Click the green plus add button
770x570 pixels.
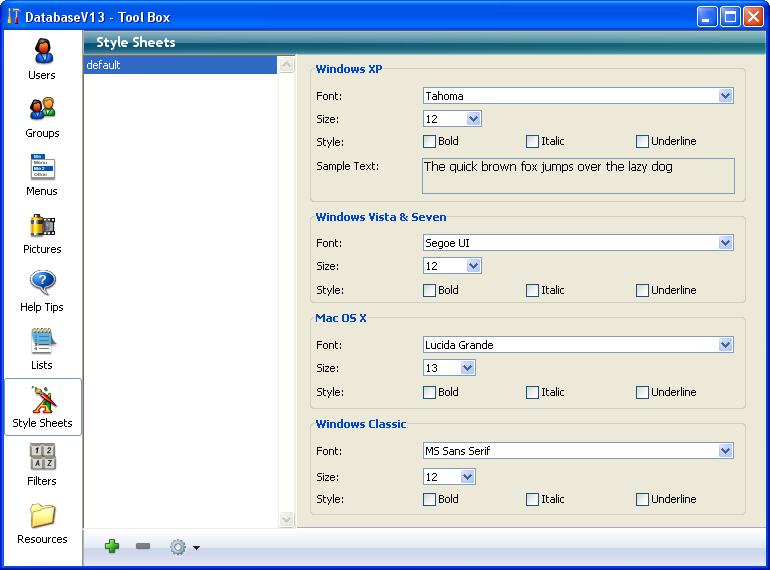[112, 547]
